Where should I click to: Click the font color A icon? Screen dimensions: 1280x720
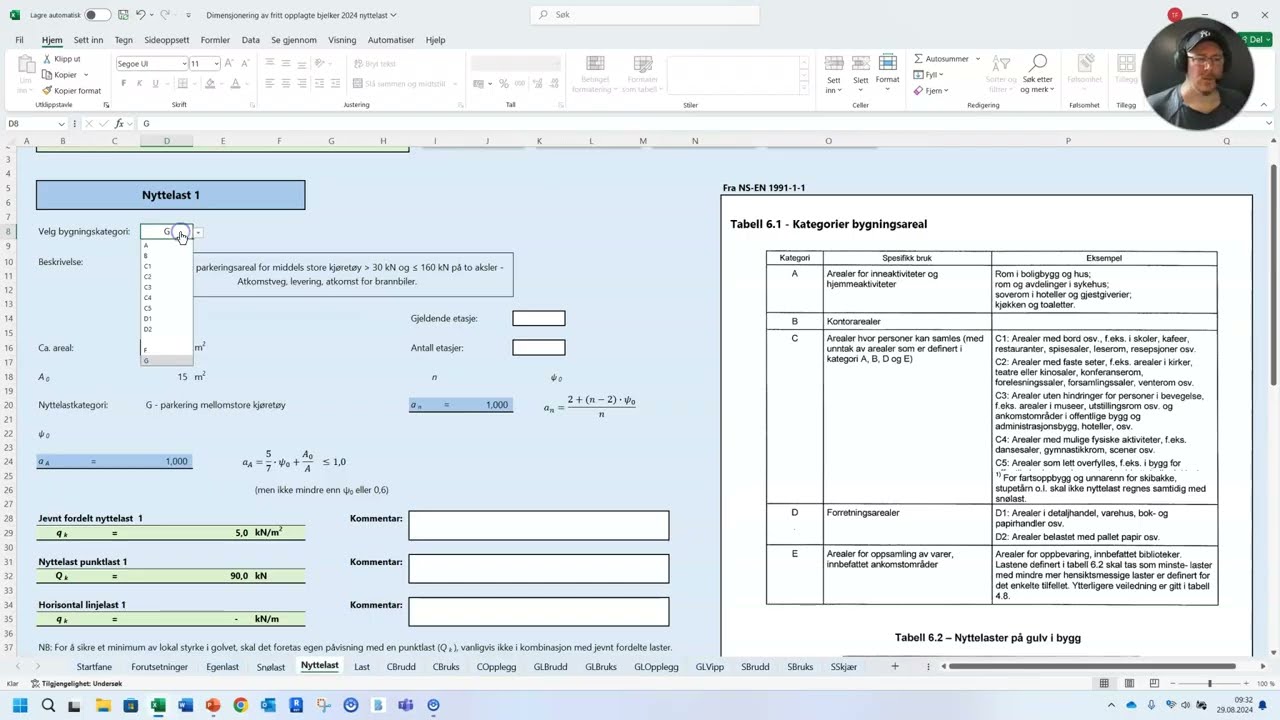235,84
